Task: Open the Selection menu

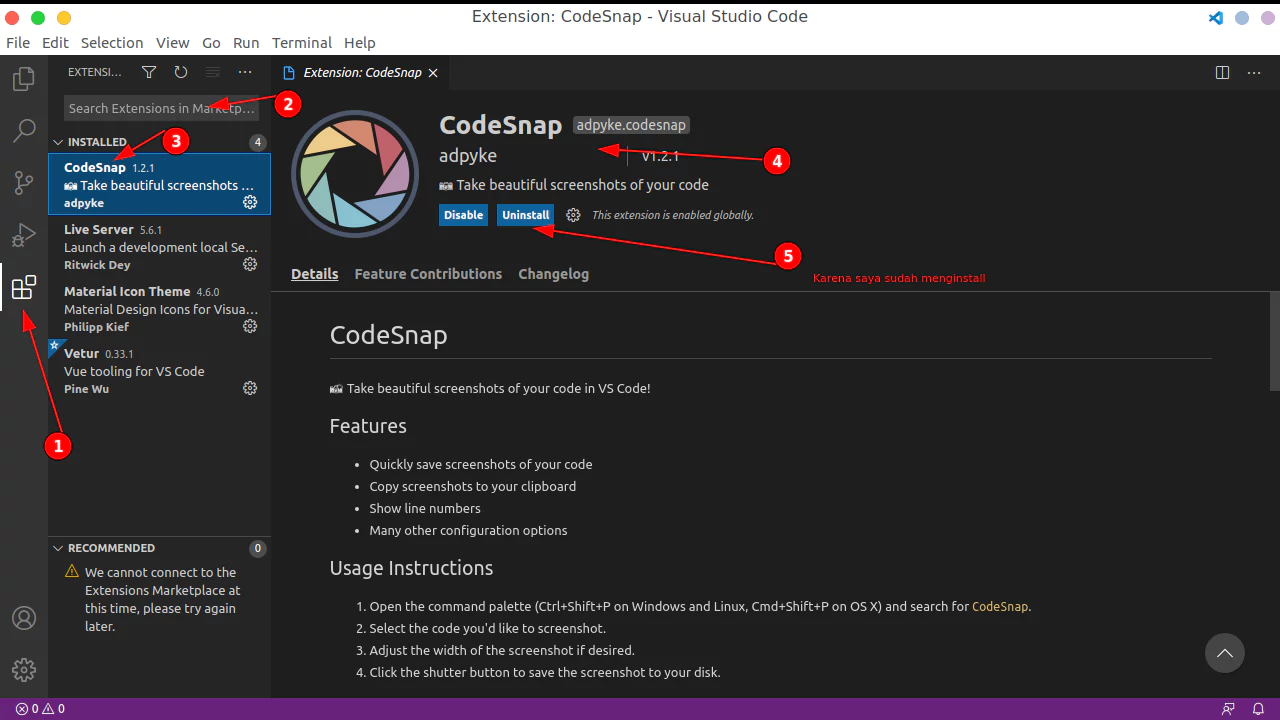Action: point(112,43)
